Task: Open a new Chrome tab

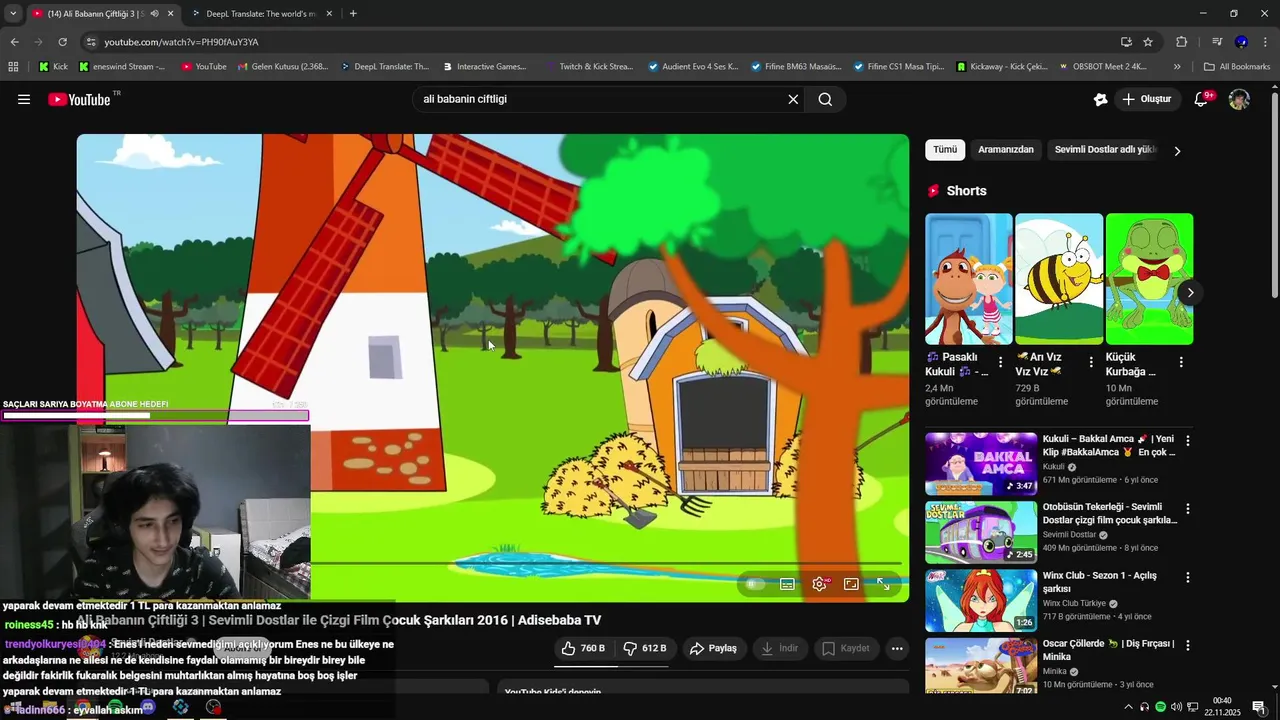Action: tap(353, 14)
